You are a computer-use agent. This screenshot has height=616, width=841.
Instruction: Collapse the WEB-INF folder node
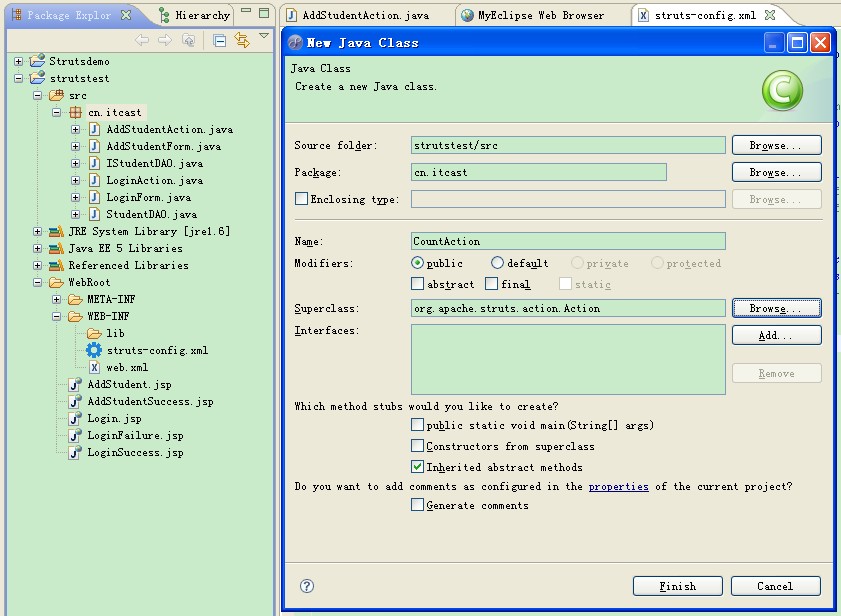(x=56, y=317)
